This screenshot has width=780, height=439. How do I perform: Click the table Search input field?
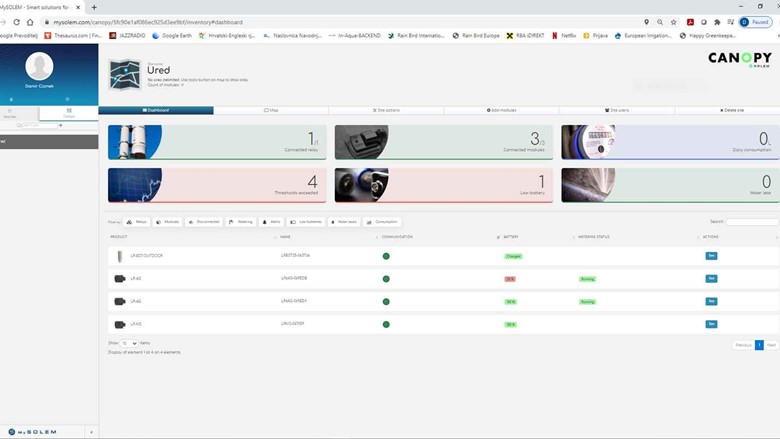(752, 222)
